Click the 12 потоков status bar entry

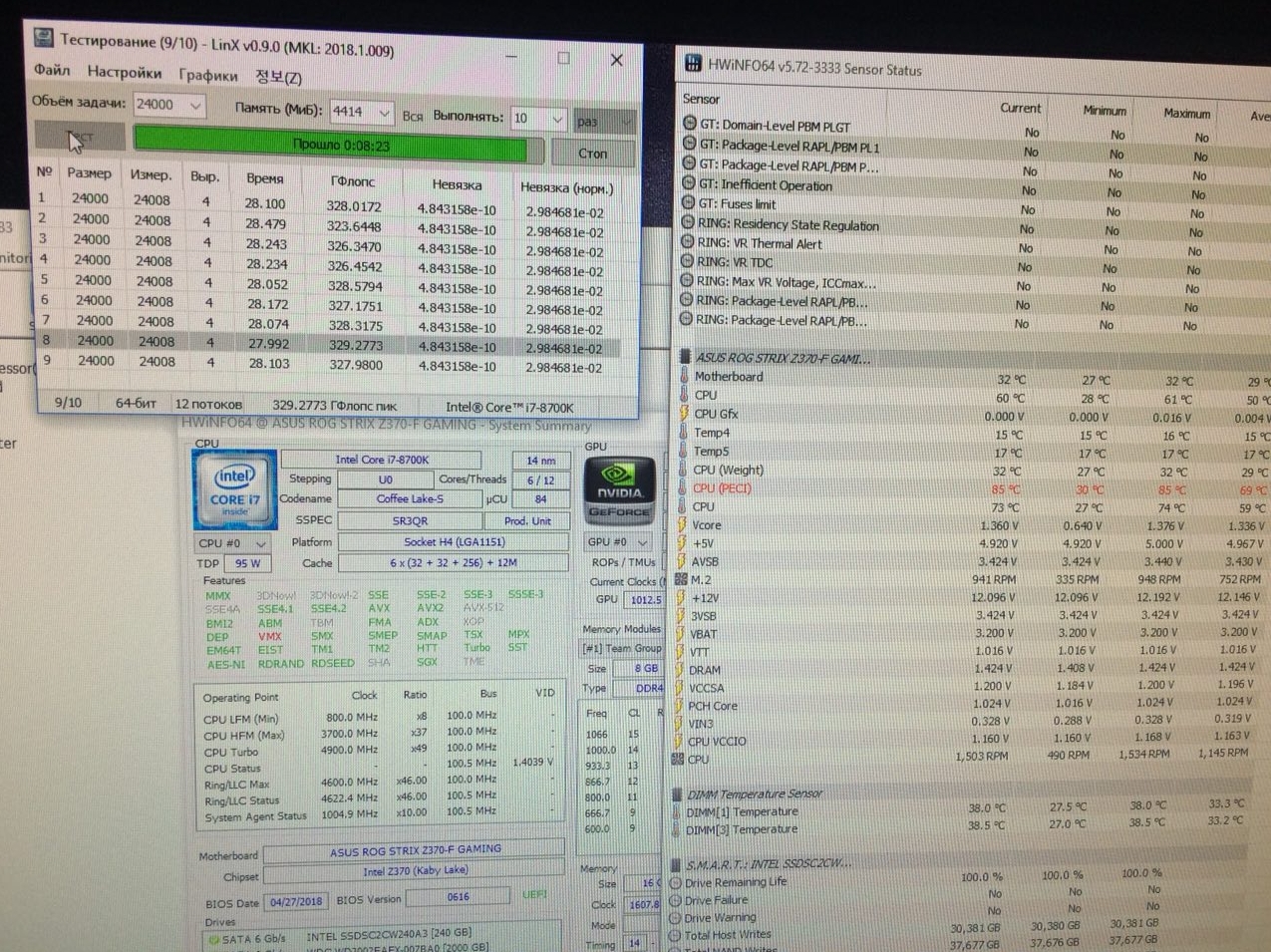[x=208, y=404]
